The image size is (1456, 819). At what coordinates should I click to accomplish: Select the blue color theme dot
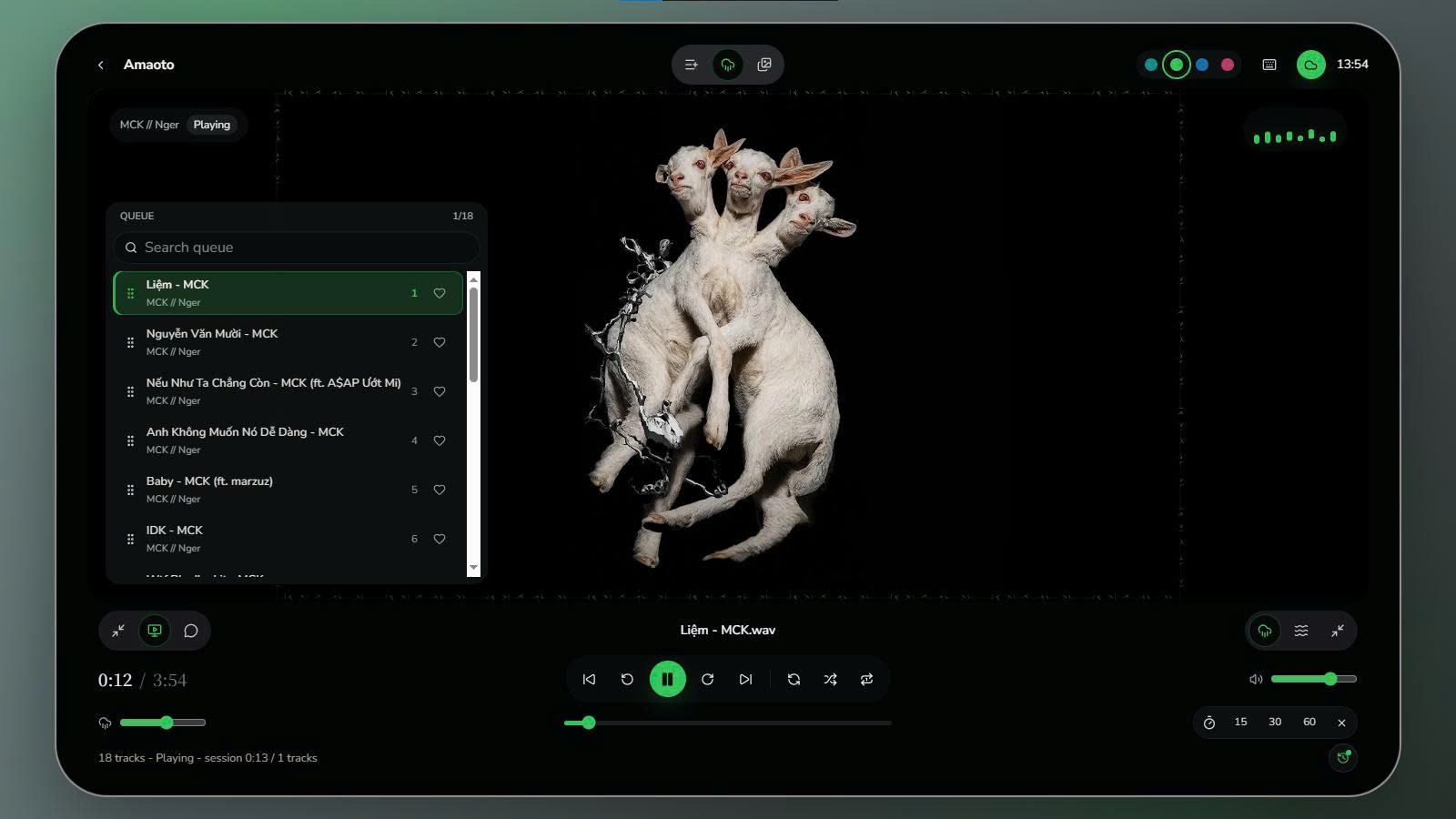point(1202,65)
